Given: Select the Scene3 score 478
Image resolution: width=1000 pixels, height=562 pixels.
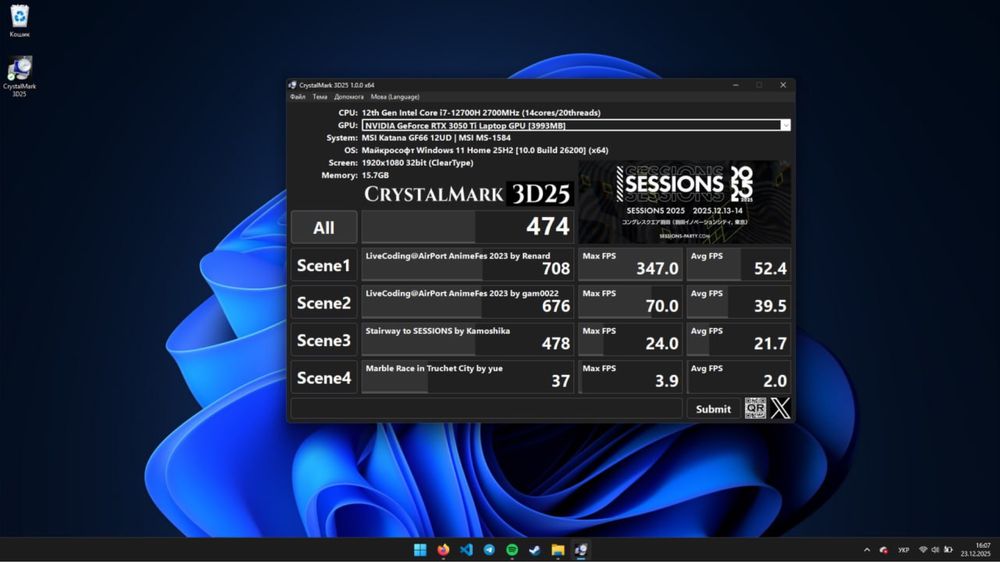Looking at the screenshot, I should coord(556,344).
